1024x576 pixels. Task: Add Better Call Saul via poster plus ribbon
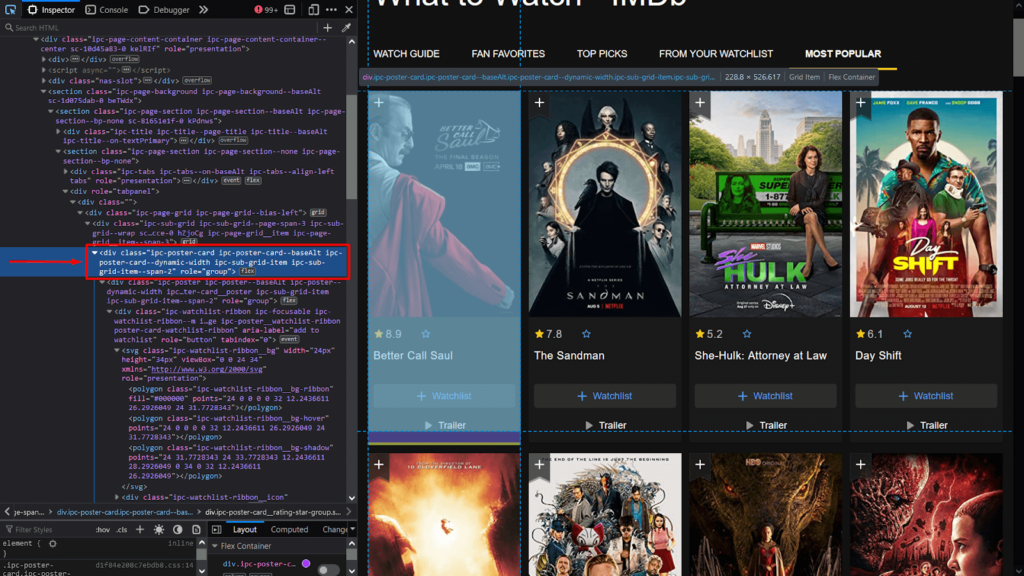pos(379,102)
